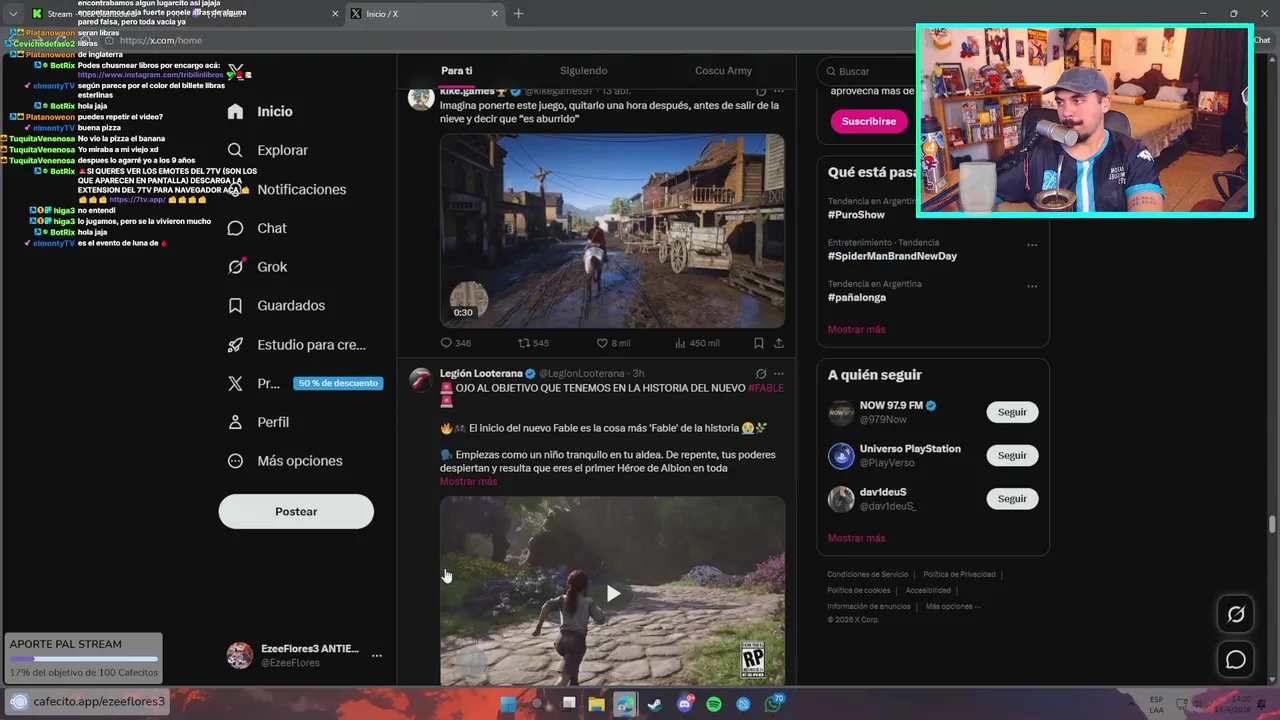
Task: Switch to the Para ti tab
Action: pos(456,71)
